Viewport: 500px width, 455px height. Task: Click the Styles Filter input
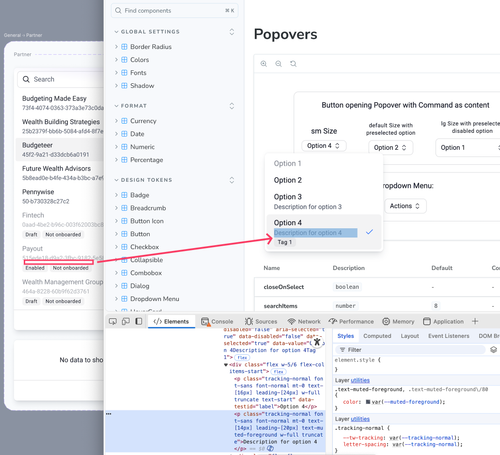click(411, 350)
